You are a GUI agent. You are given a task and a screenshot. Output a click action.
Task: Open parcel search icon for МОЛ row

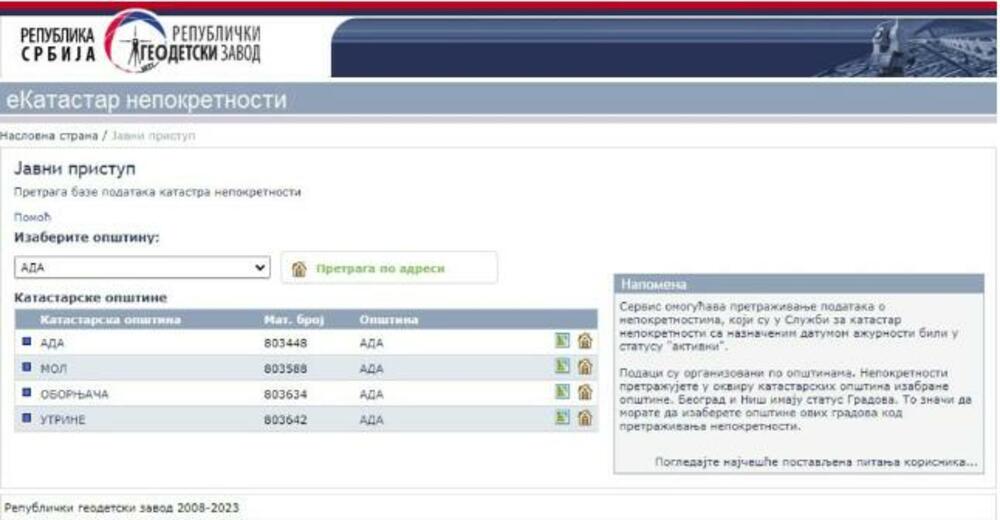coord(562,367)
